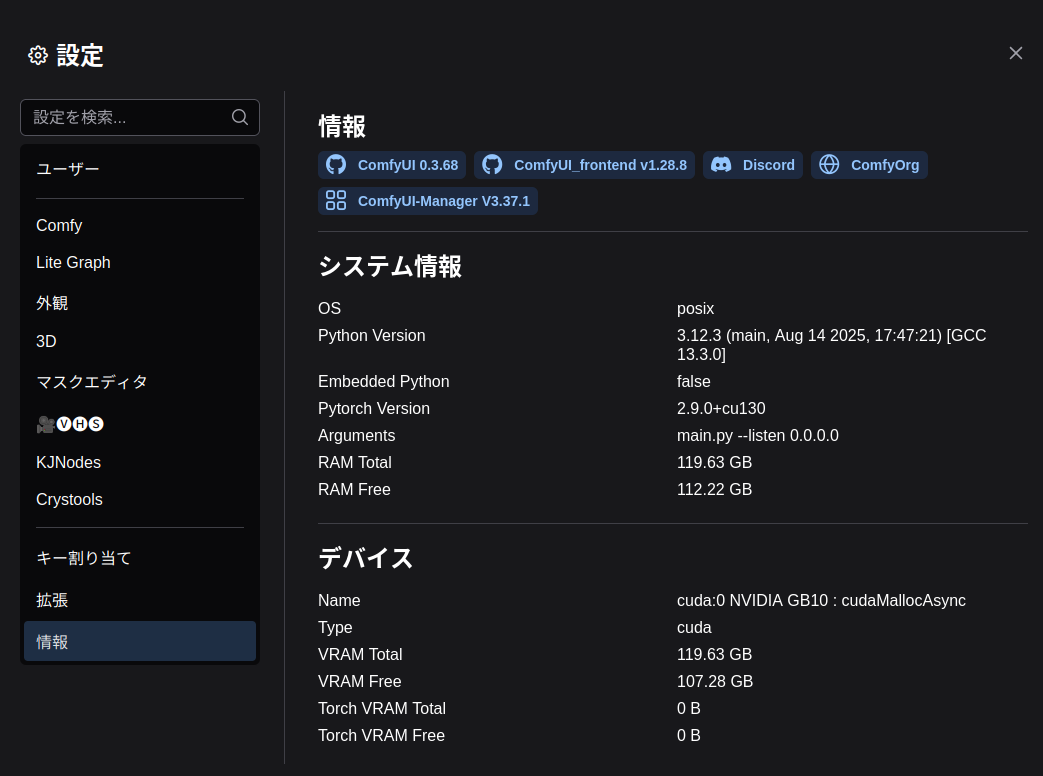
Task: Open the KJNodes settings section
Action: point(68,462)
